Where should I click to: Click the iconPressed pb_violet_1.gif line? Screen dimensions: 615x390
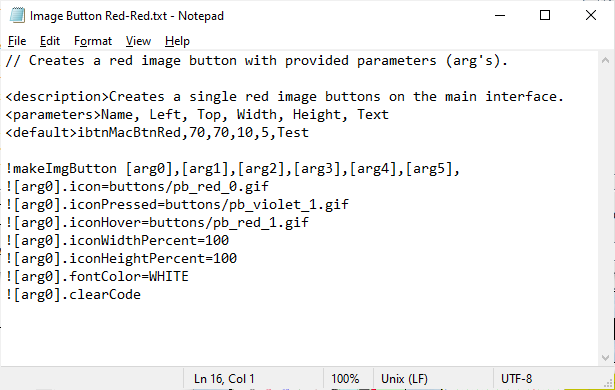[177, 205]
